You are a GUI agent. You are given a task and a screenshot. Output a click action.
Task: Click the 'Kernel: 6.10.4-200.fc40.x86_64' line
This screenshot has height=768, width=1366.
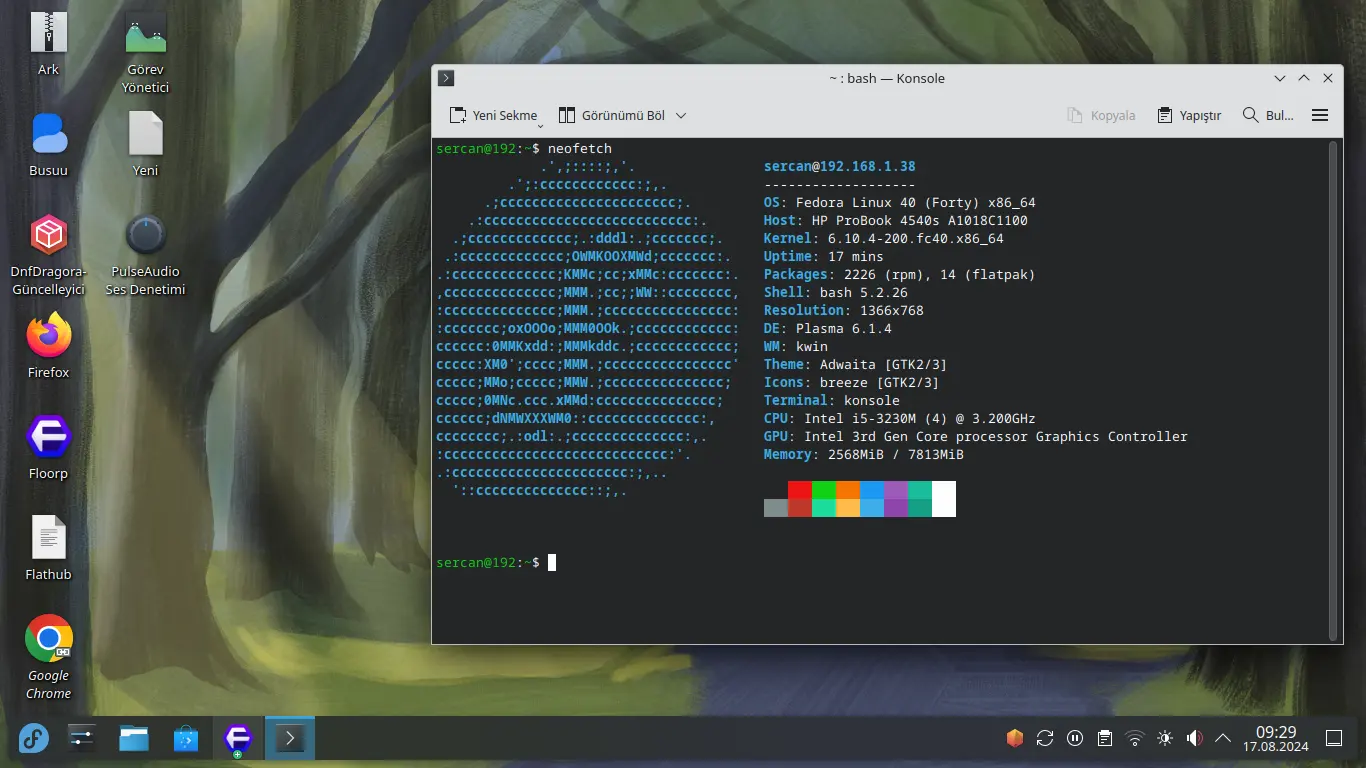[884, 239]
